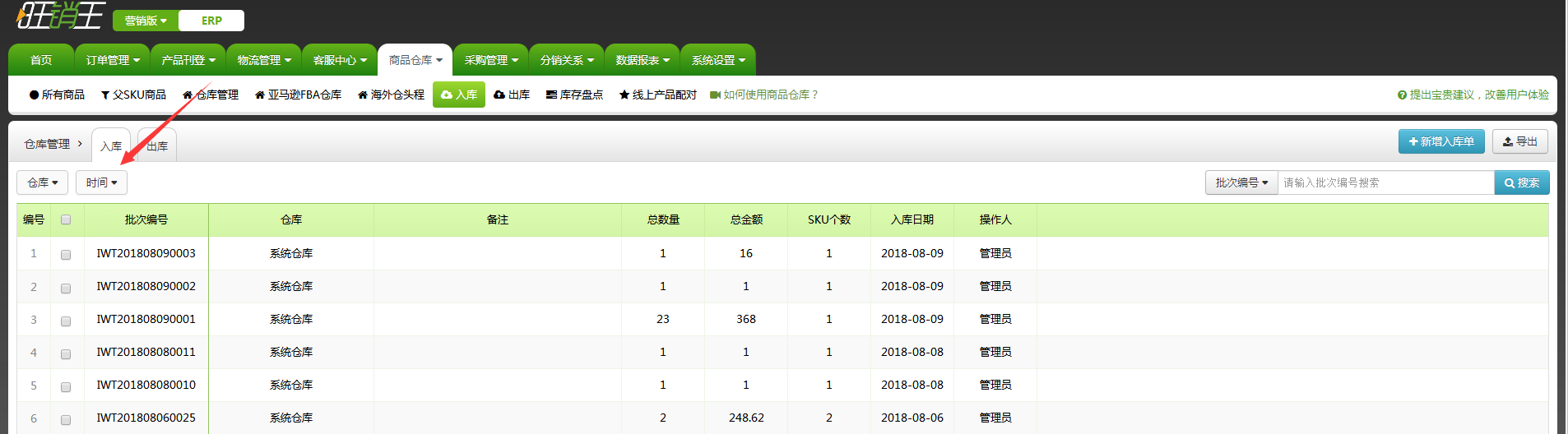The width and height of the screenshot is (1568, 434).
Task: Open 父SKU商品 filter view
Action: [x=133, y=95]
